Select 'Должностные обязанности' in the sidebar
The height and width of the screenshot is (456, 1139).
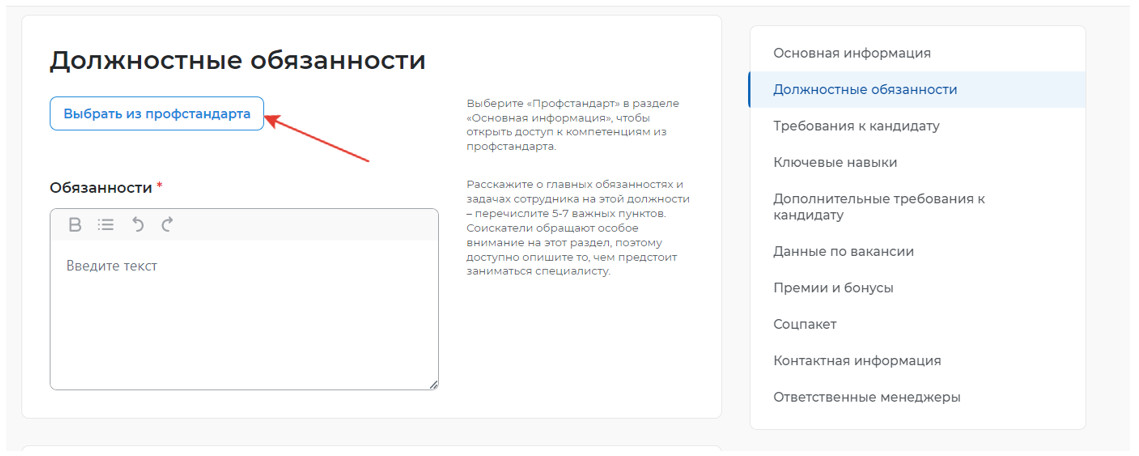tap(864, 90)
